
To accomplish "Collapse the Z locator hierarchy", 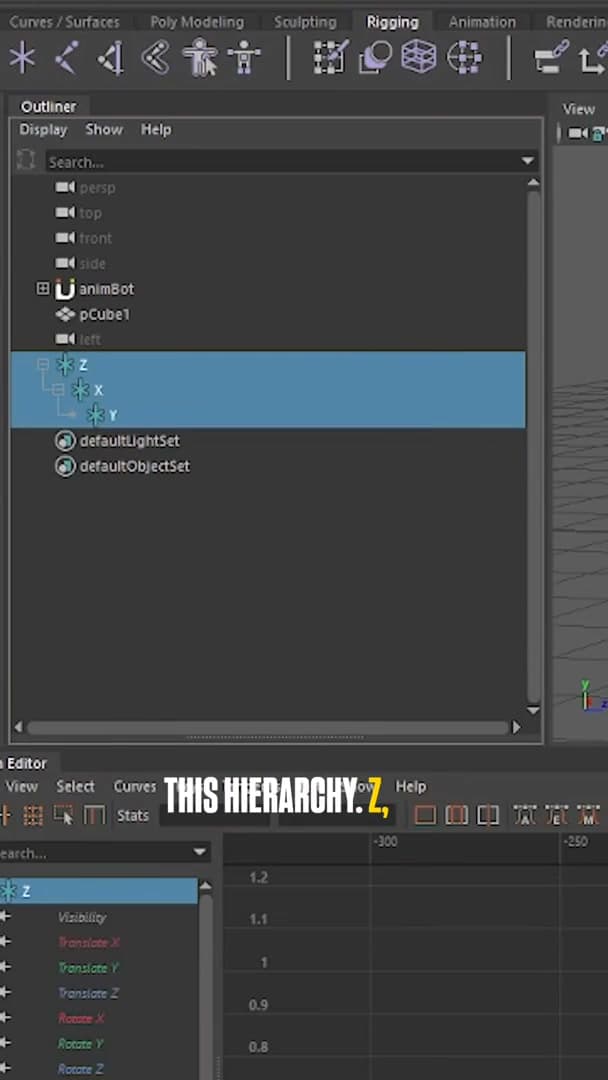I will [43, 364].
